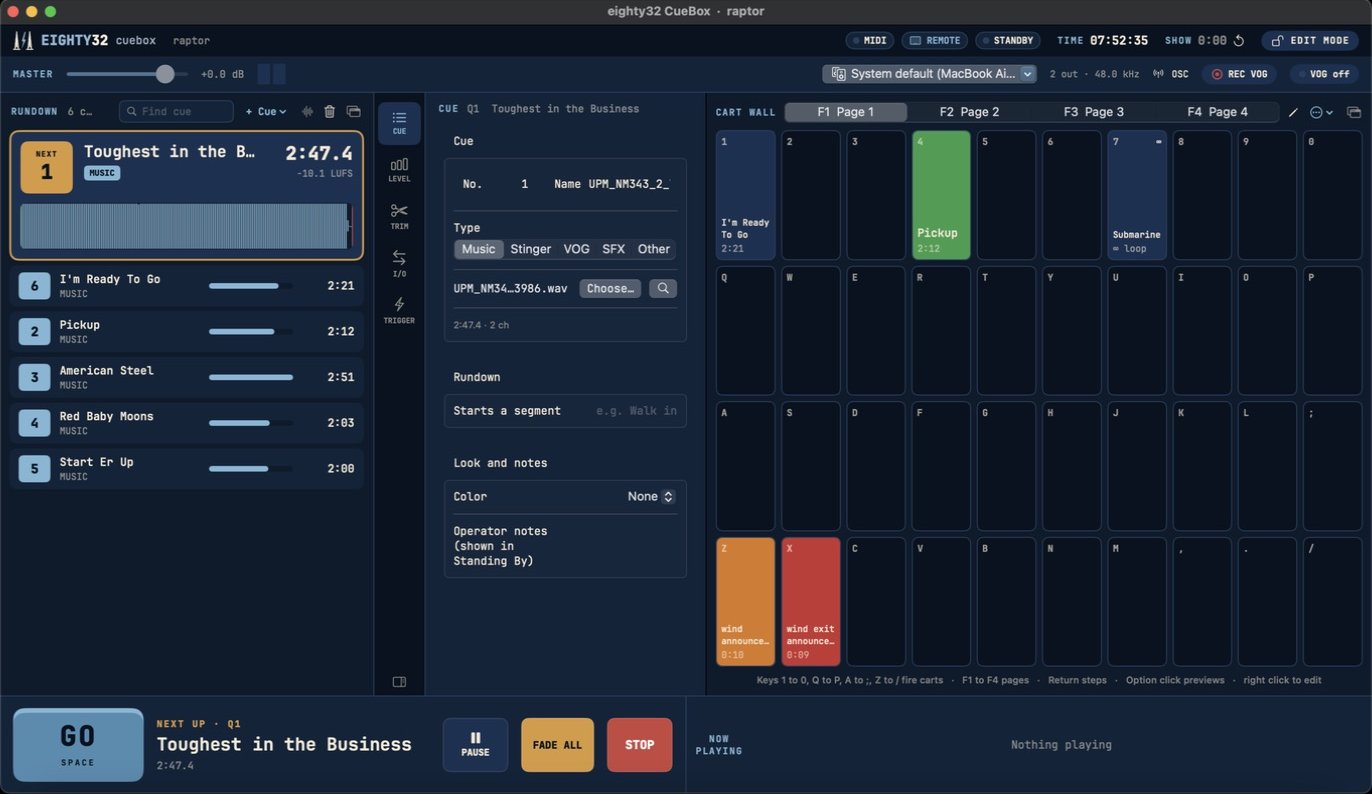
Task: Adjust the level bar for American Steel
Action: coord(251,377)
